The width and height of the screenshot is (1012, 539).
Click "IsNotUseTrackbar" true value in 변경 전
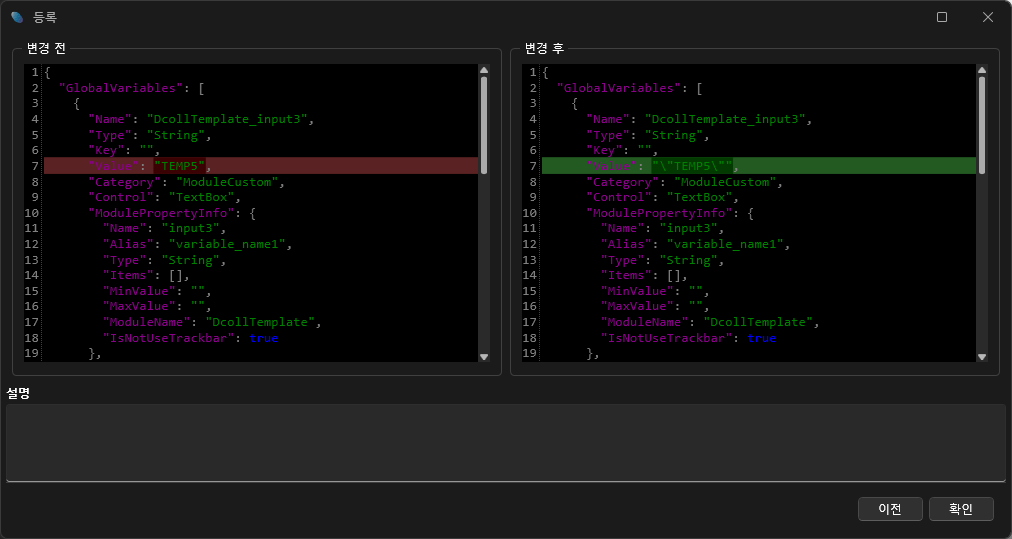pos(264,338)
